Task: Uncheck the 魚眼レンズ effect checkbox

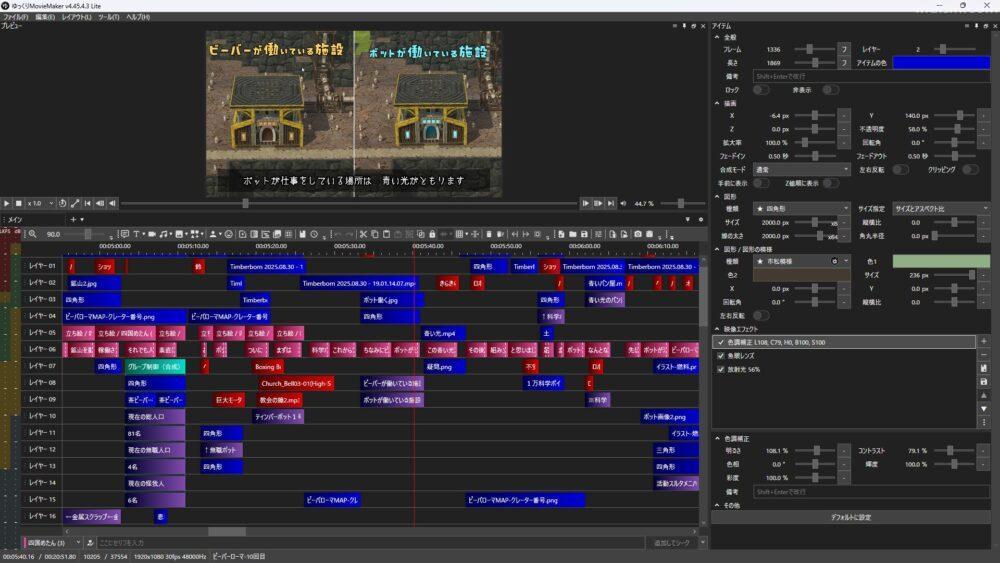Action: tap(722, 355)
